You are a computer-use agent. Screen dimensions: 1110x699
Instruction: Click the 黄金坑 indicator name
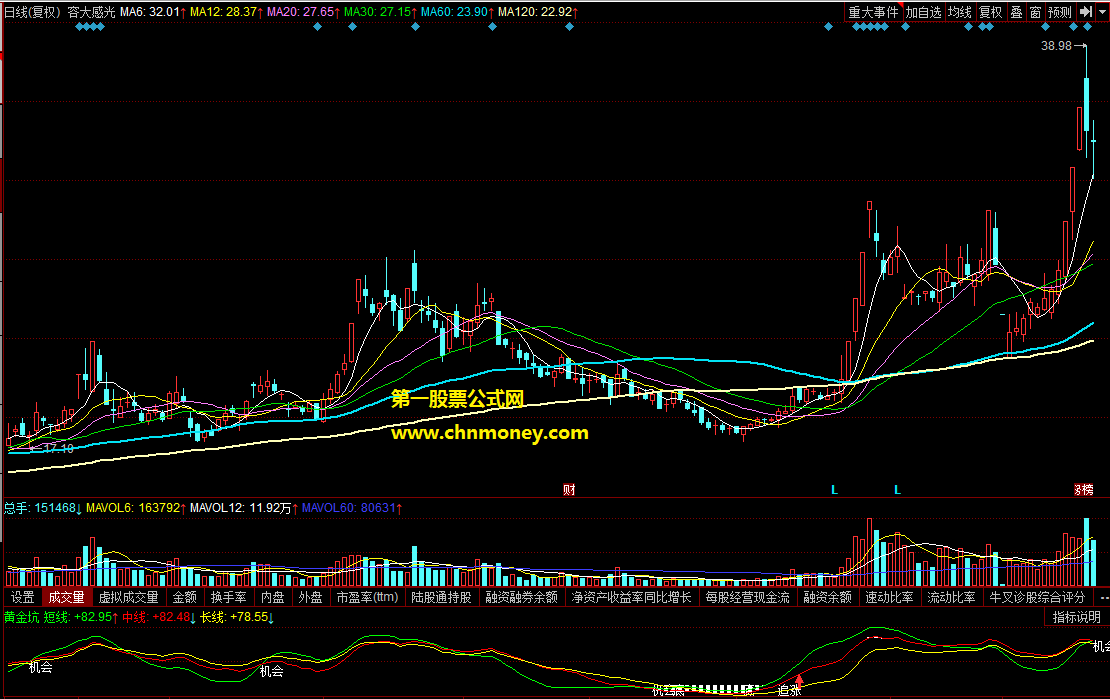(x=22, y=617)
